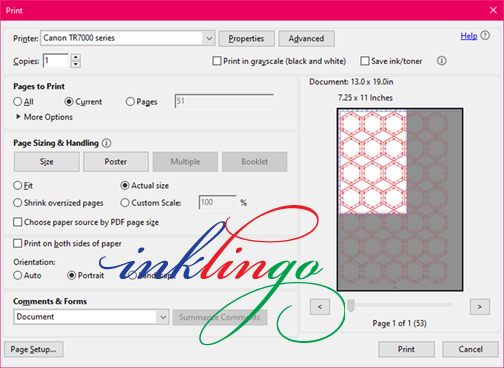The image size is (504, 368).
Task: Click the Cancel button
Action: 470,349
